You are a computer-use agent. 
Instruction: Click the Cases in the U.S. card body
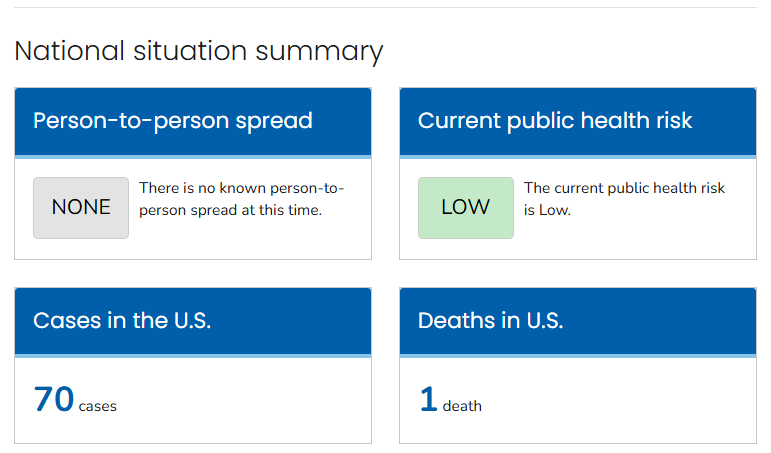193,400
